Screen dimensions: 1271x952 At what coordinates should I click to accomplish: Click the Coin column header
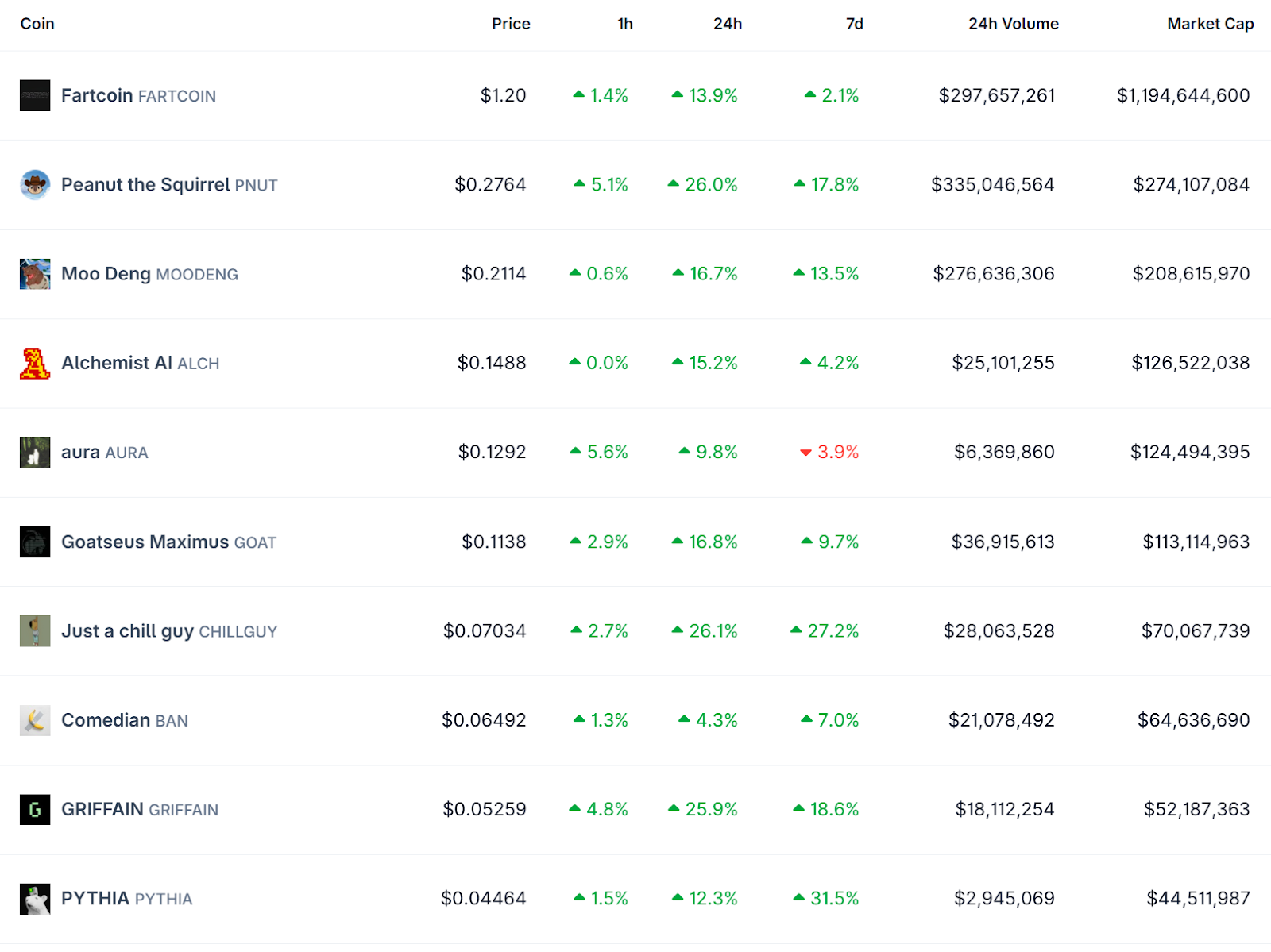(37, 24)
